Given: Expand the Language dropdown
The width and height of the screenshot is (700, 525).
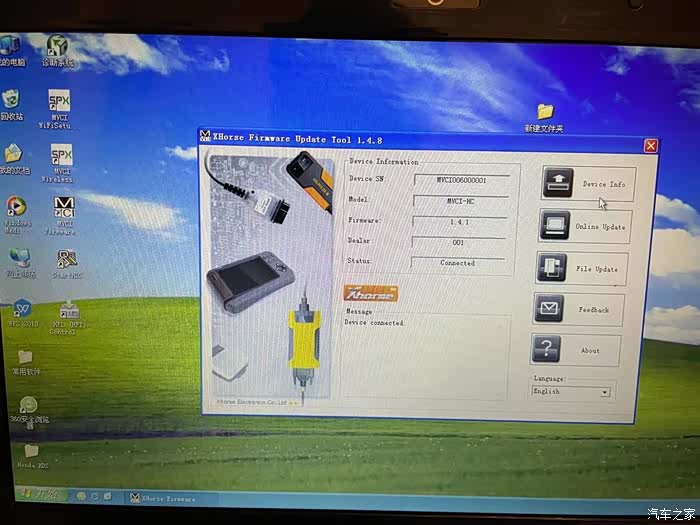Looking at the screenshot, I should click(604, 392).
